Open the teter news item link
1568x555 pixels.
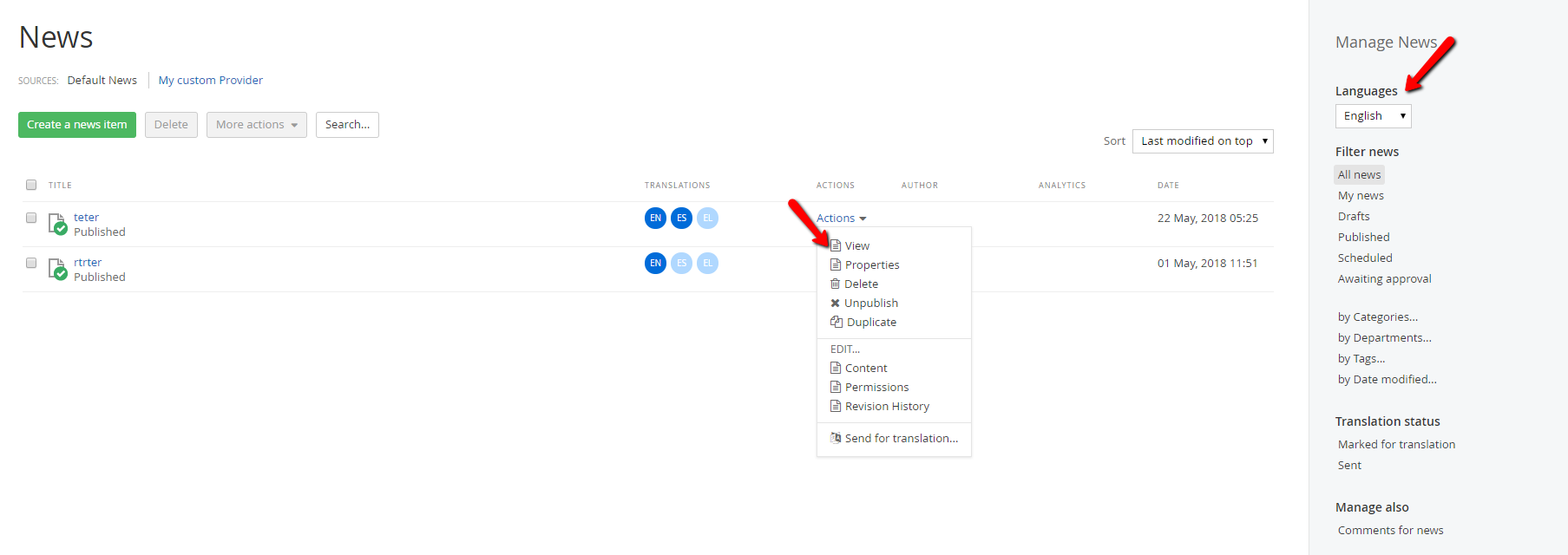(x=86, y=217)
